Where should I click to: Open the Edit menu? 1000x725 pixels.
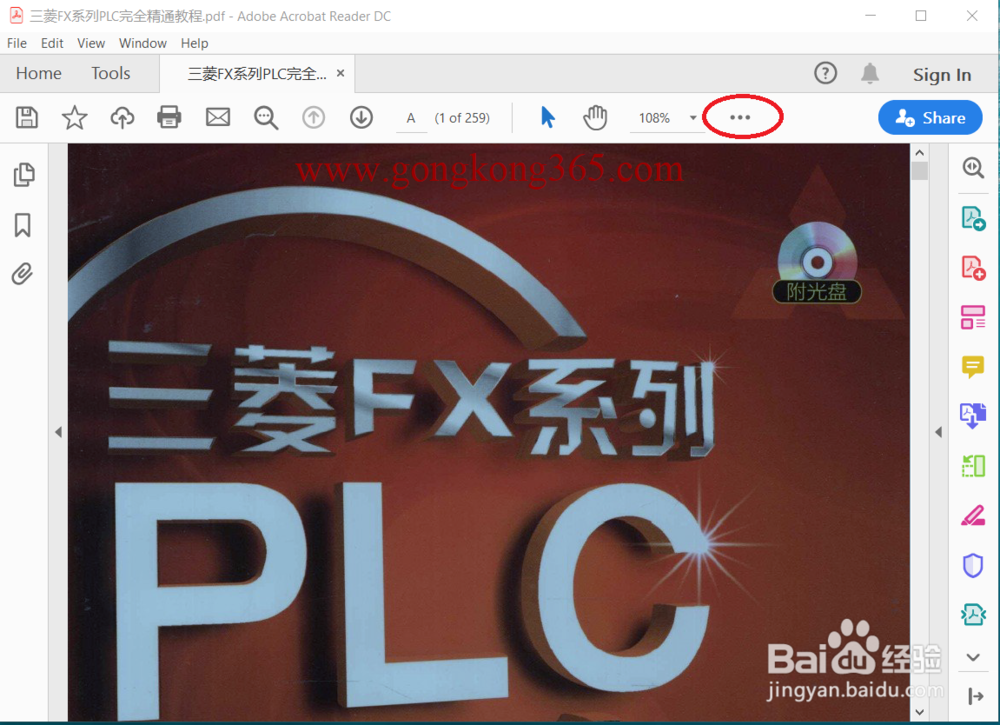pyautogui.click(x=52, y=43)
